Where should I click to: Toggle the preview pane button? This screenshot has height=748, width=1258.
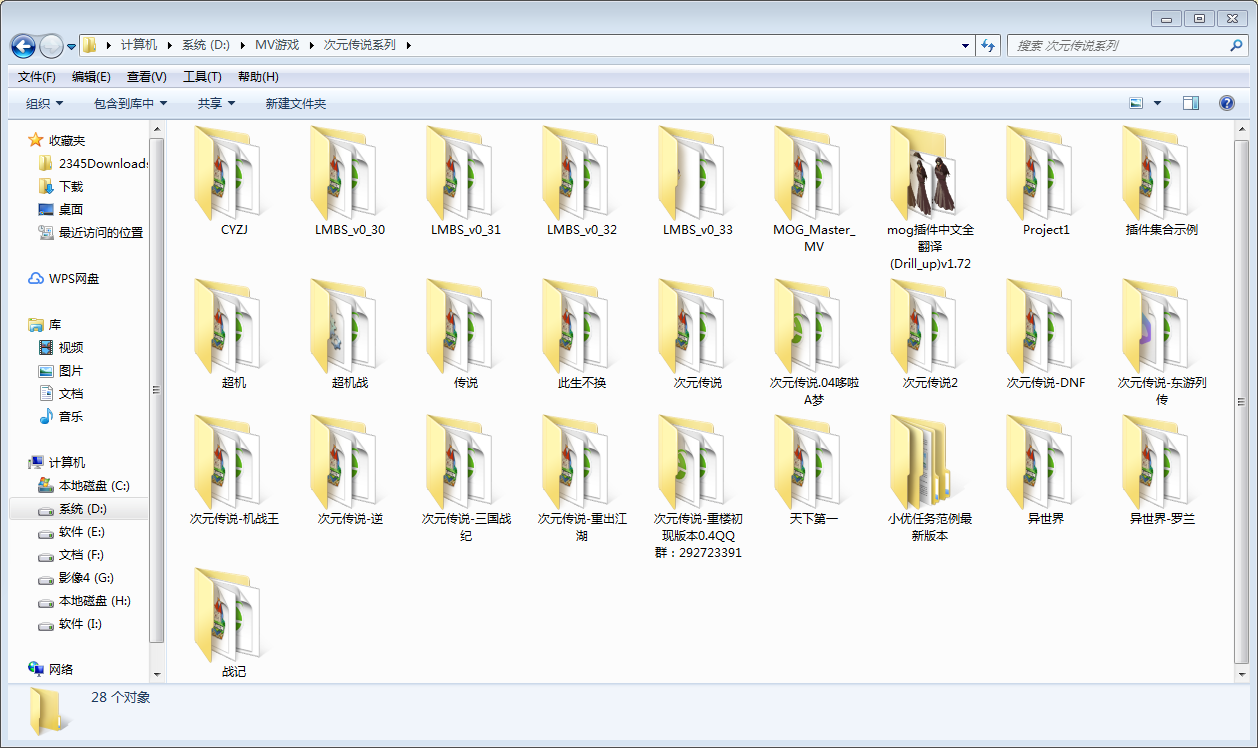1190,103
